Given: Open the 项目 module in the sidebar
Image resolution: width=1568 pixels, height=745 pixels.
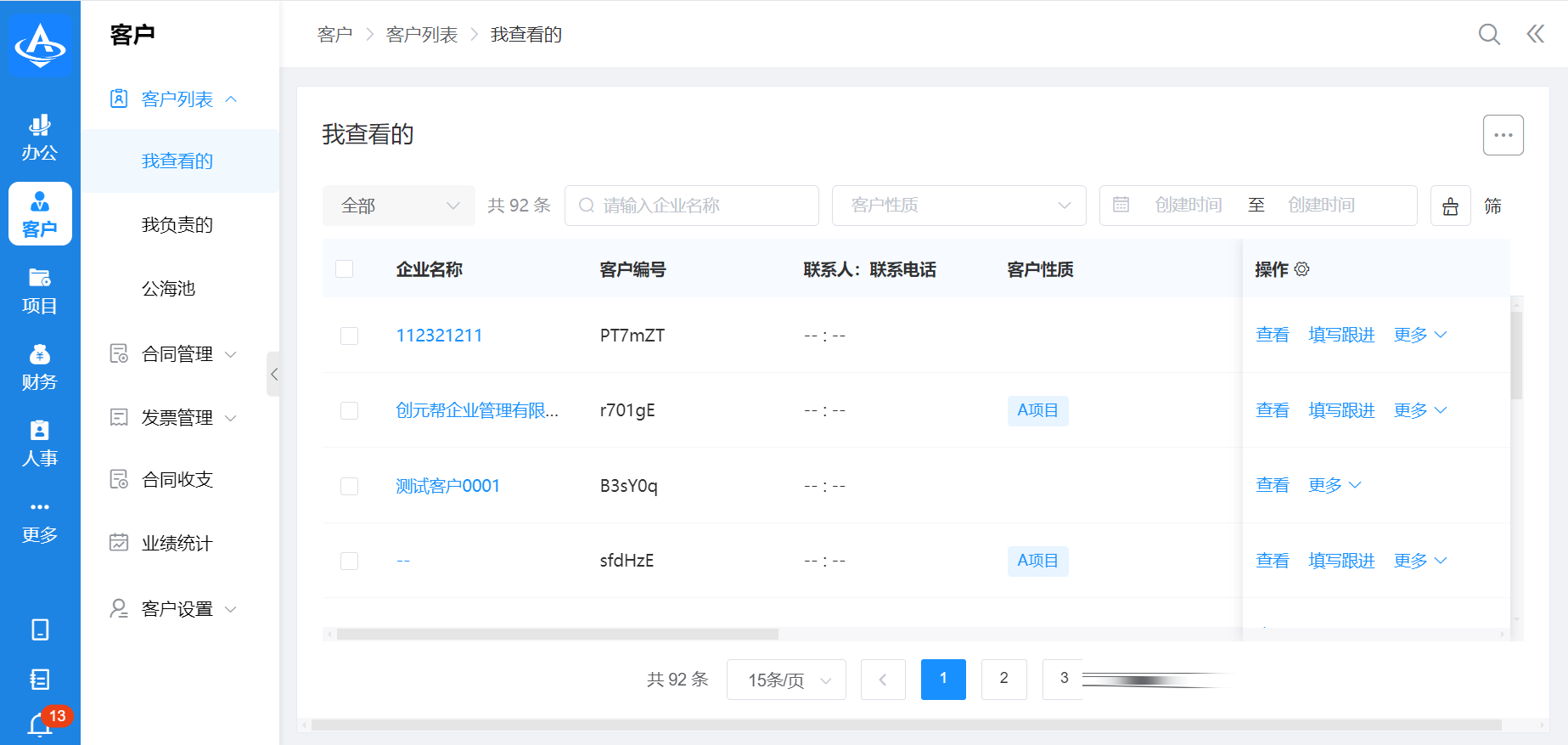Looking at the screenshot, I should click(x=40, y=291).
